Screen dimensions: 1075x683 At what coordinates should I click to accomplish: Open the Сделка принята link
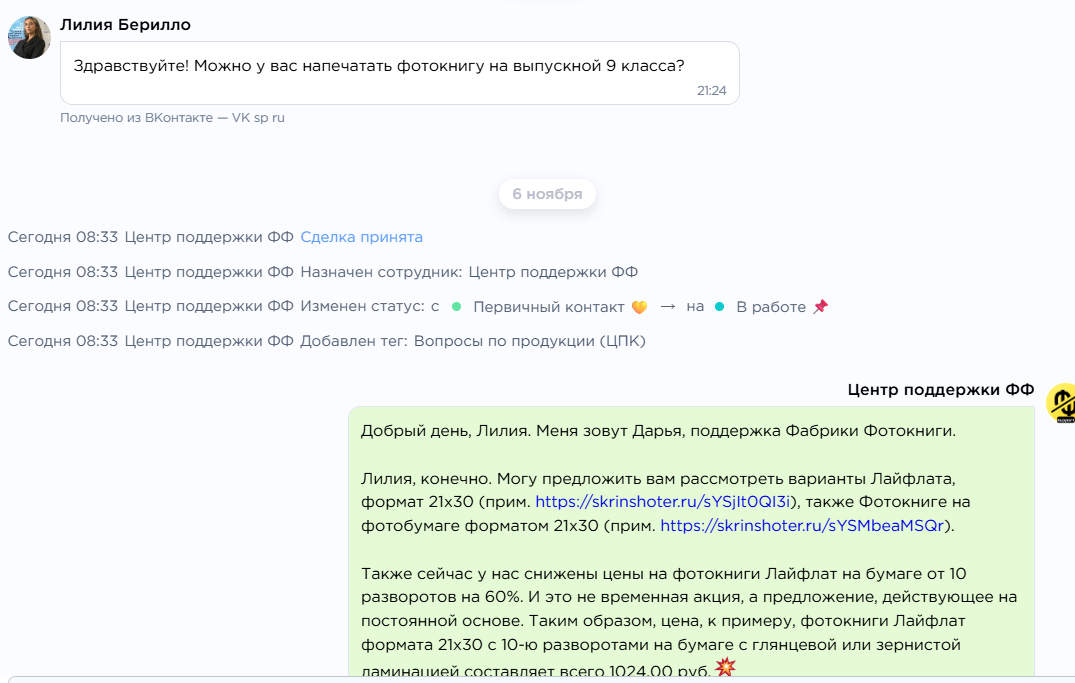361,237
